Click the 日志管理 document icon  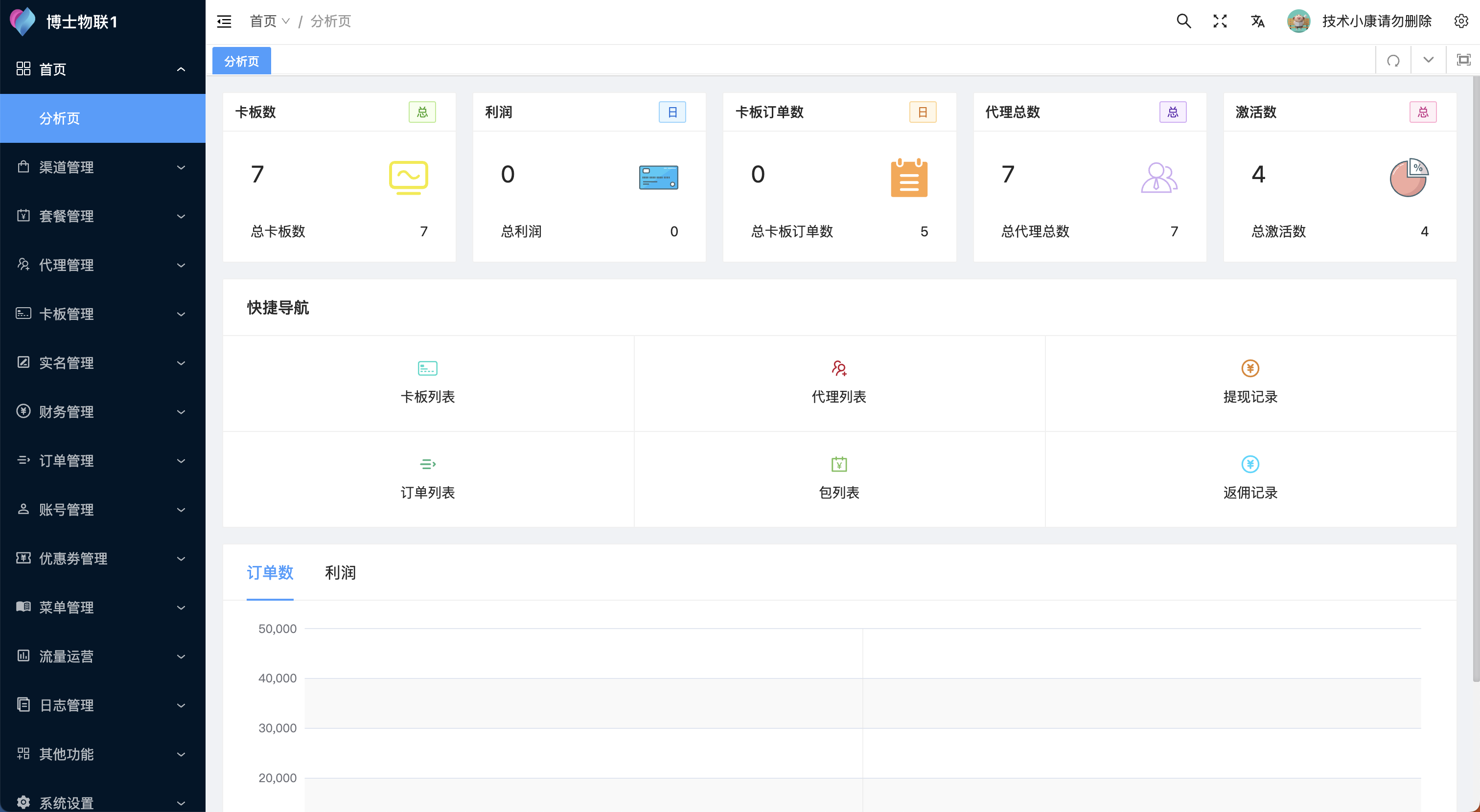(23, 704)
